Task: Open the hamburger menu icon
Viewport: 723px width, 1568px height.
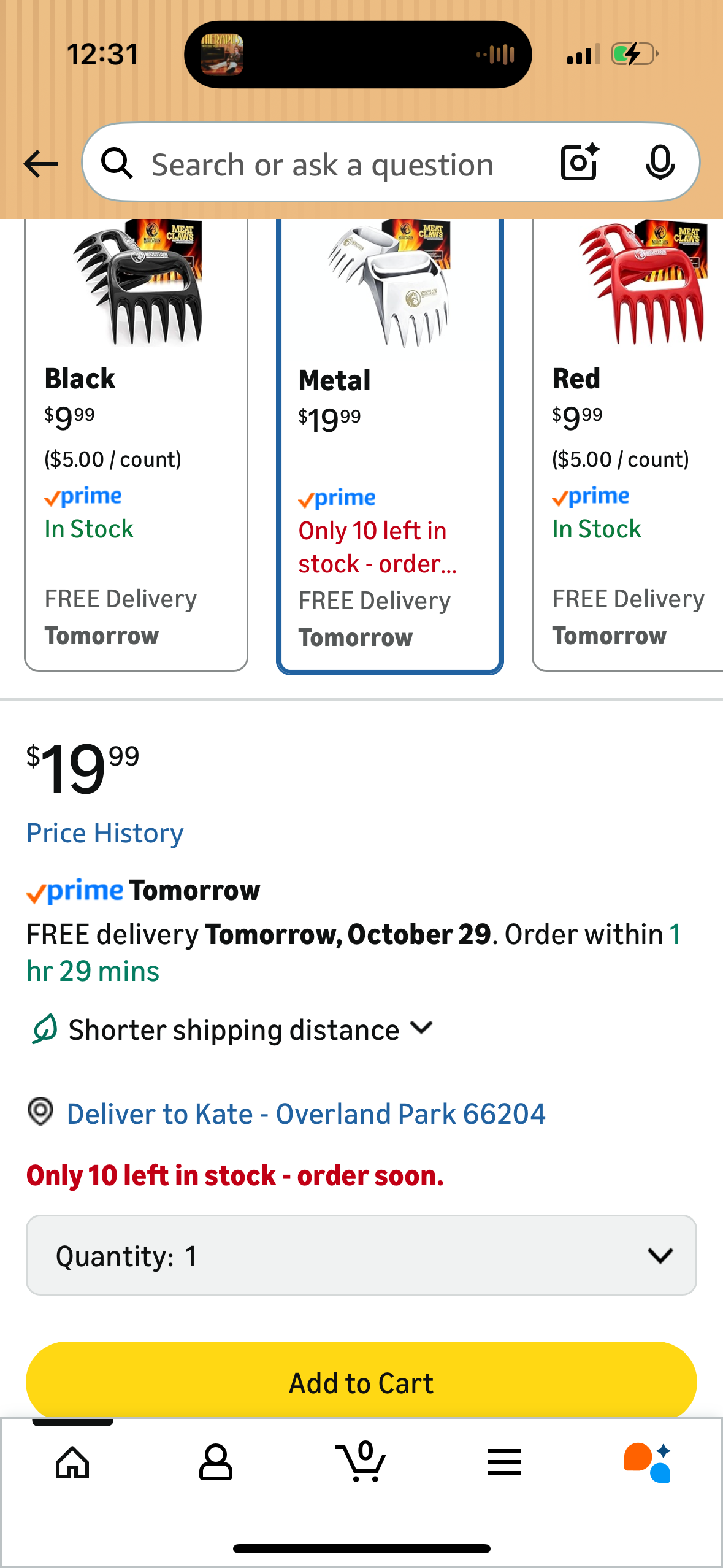Action: (x=505, y=1462)
